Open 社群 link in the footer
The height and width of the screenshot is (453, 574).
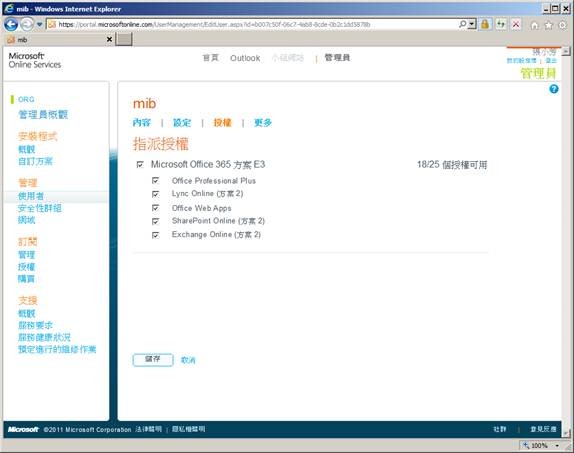499,429
